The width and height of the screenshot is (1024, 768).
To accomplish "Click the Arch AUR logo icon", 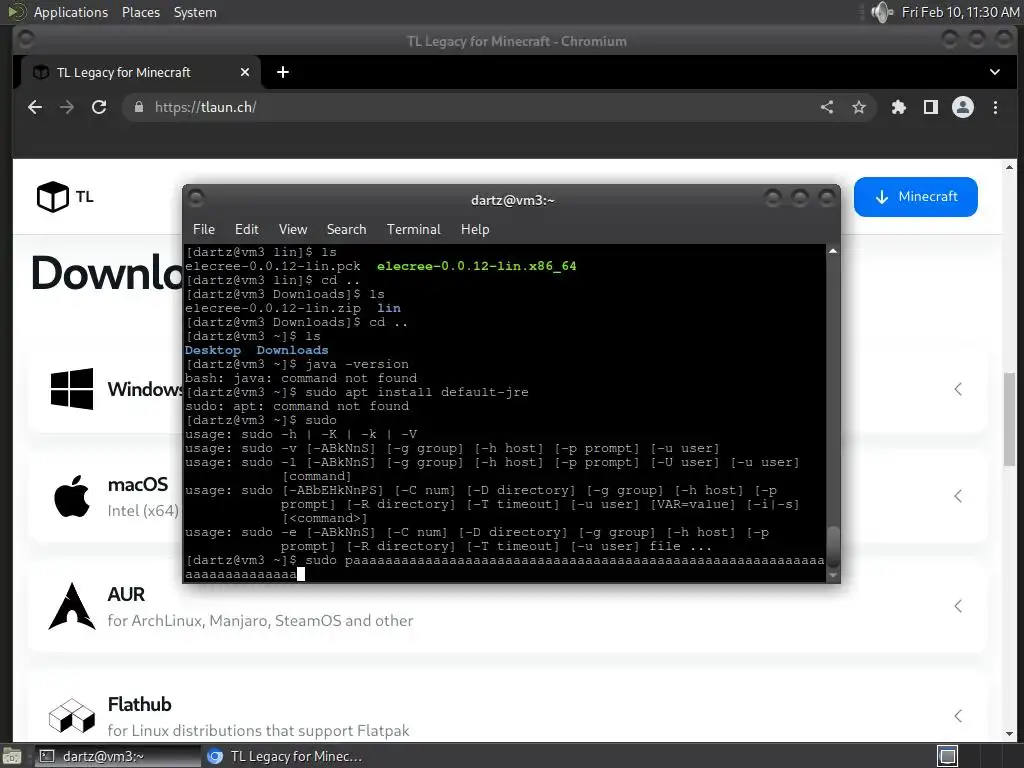I will [72, 606].
